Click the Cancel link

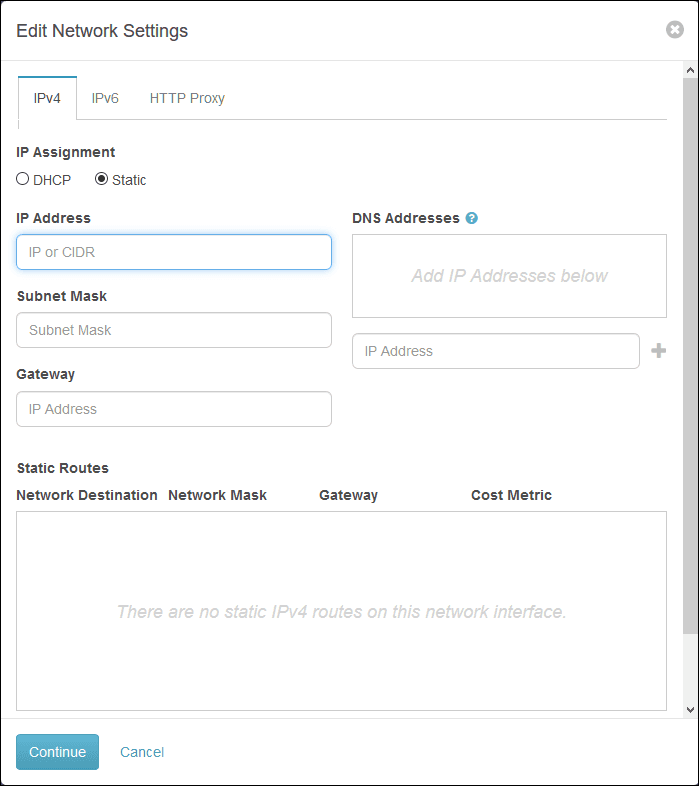[142, 752]
